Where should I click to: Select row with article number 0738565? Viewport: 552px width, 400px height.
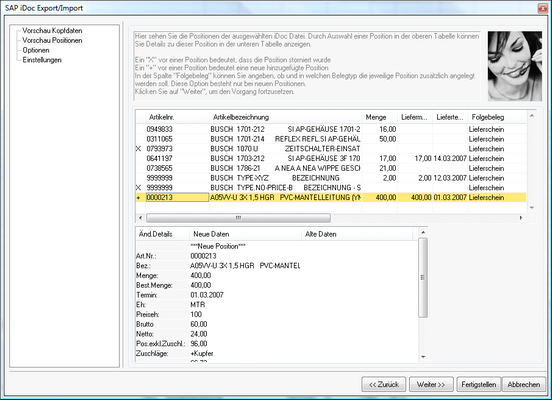pos(331,168)
